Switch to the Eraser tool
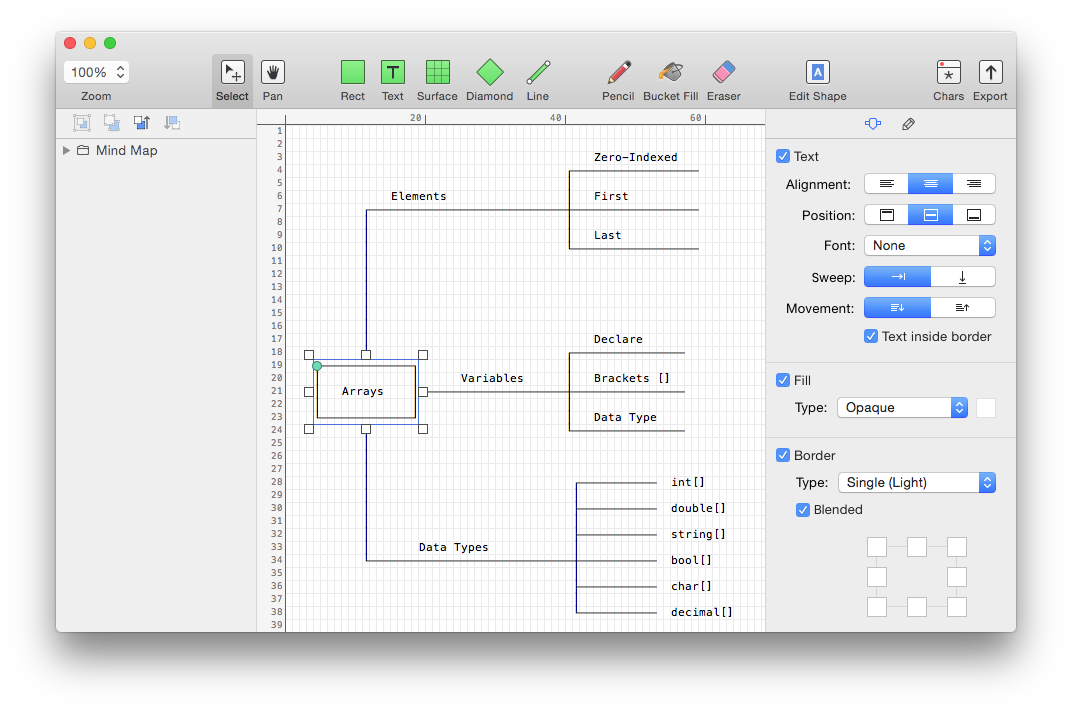The width and height of the screenshot is (1072, 712). 723,73
